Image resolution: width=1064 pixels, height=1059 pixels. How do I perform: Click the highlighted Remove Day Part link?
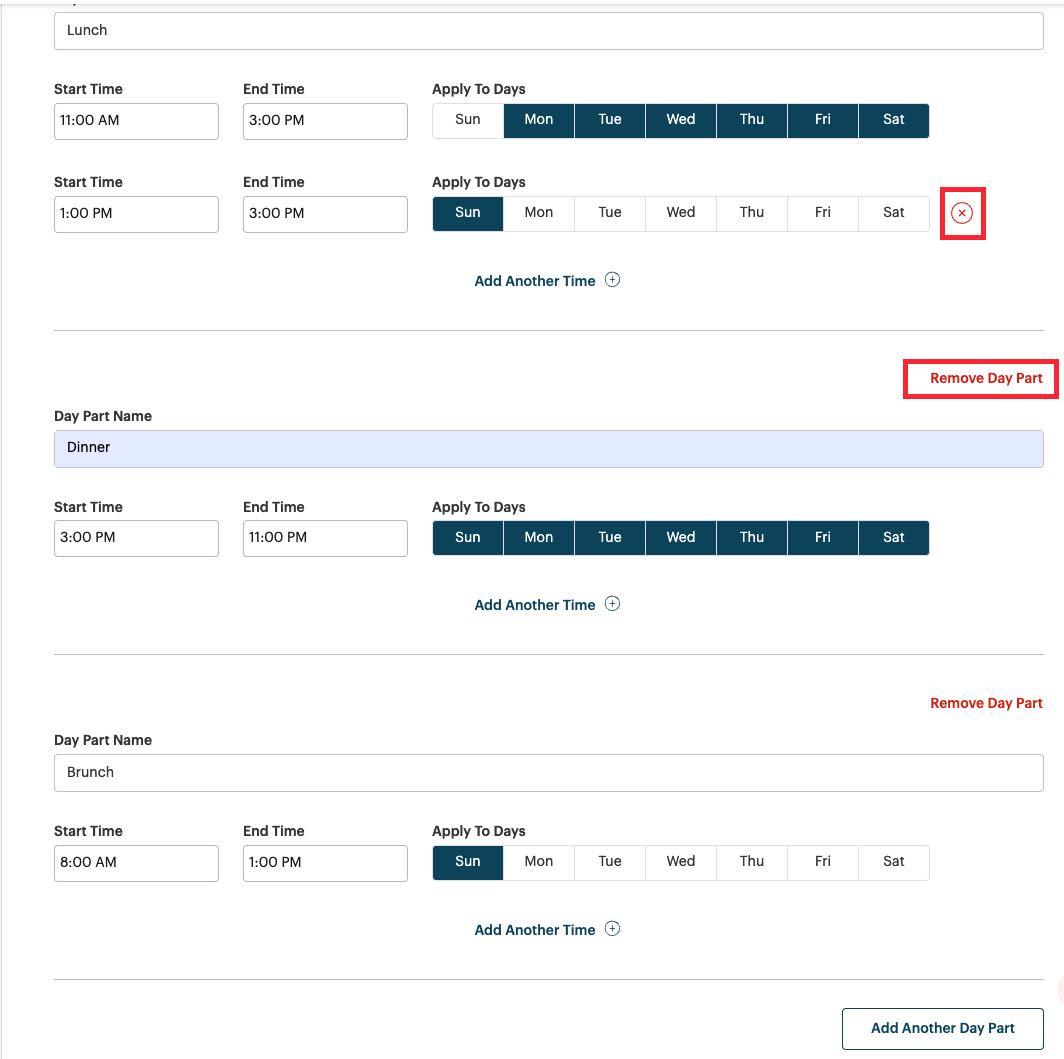click(x=985, y=378)
